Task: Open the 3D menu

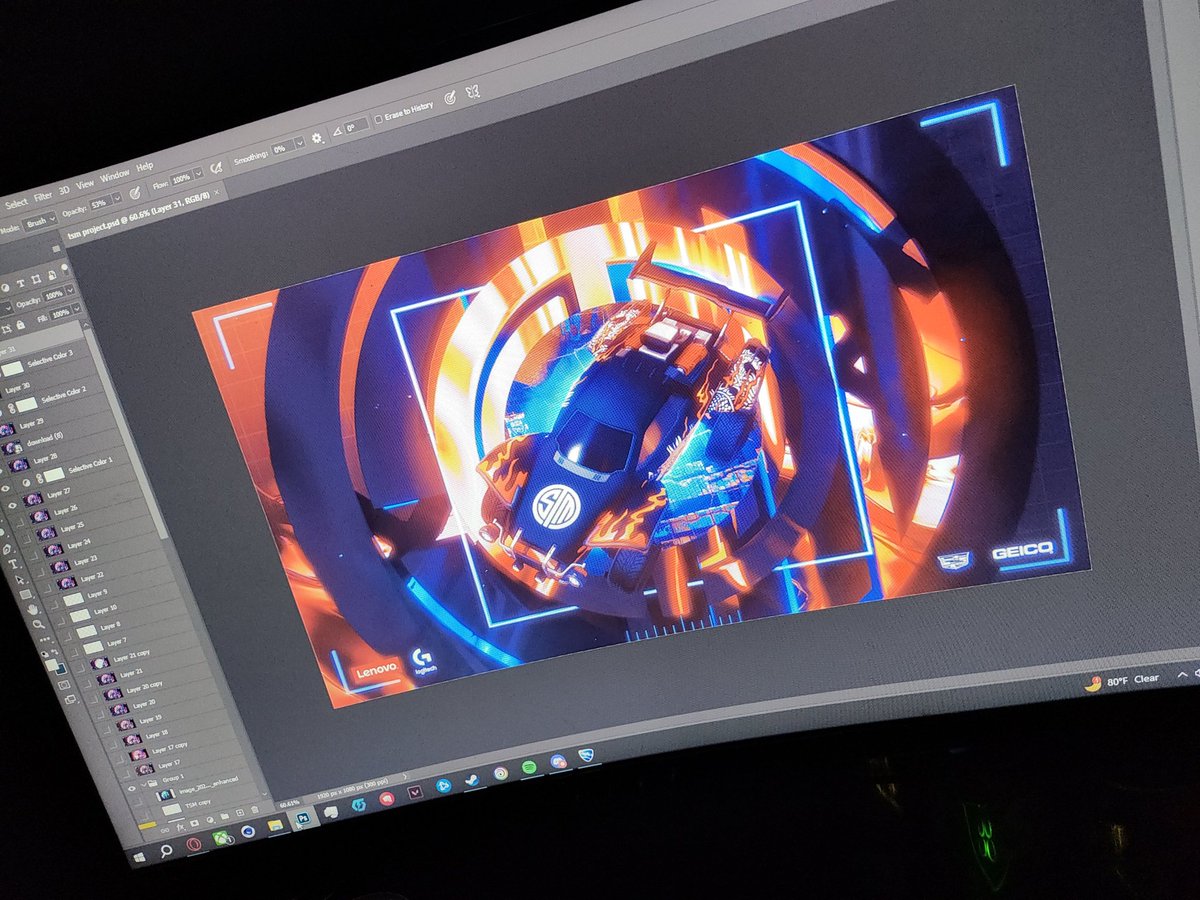Action: tap(64, 190)
